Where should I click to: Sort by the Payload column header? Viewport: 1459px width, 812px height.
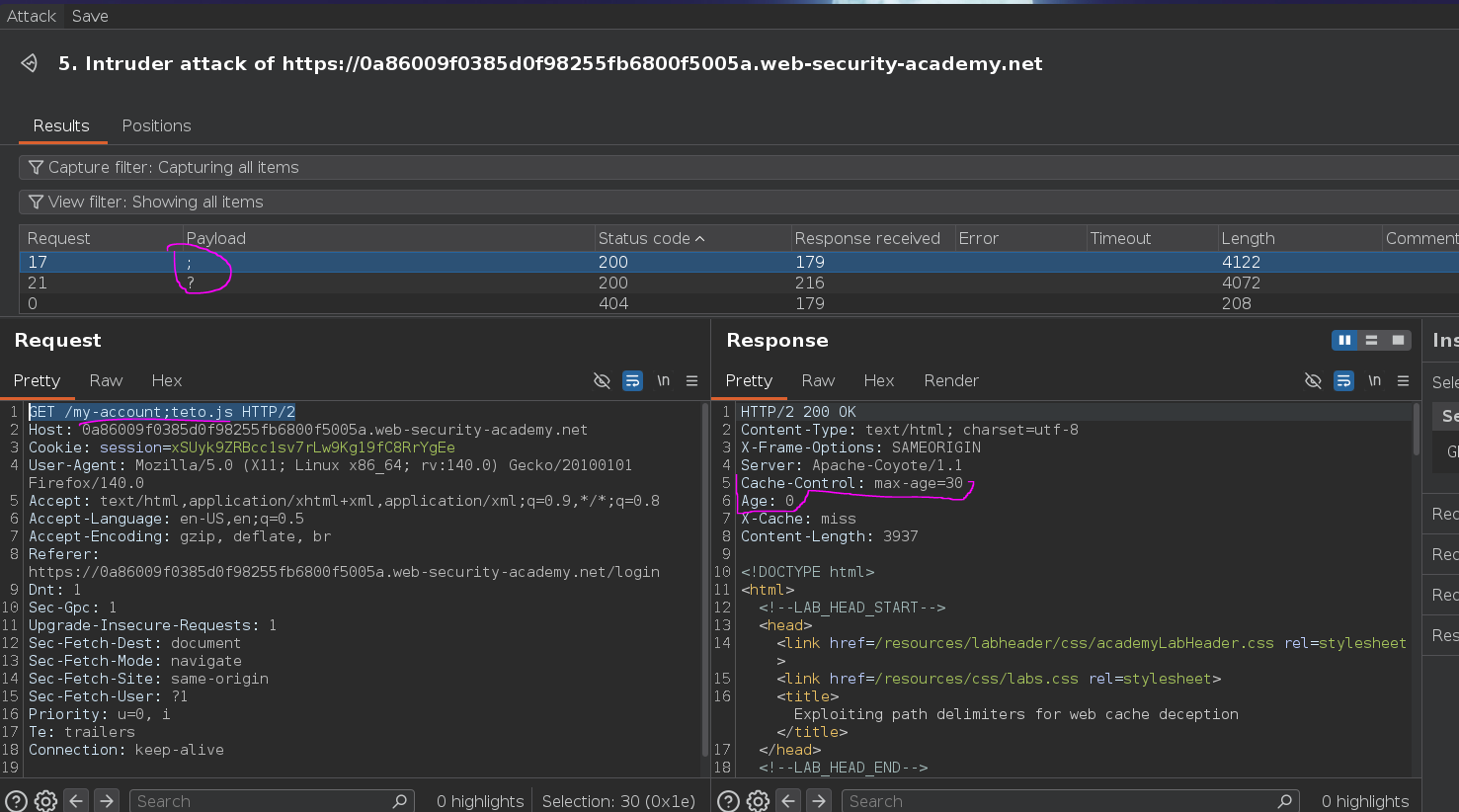pos(386,238)
